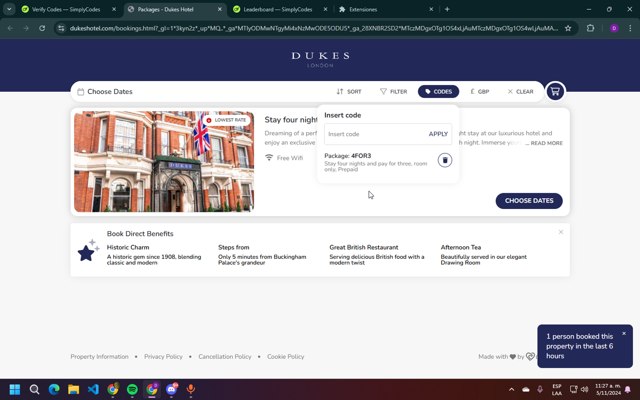The width and height of the screenshot is (640, 400).
Task: Focus the Insert code field
Action: (375, 134)
